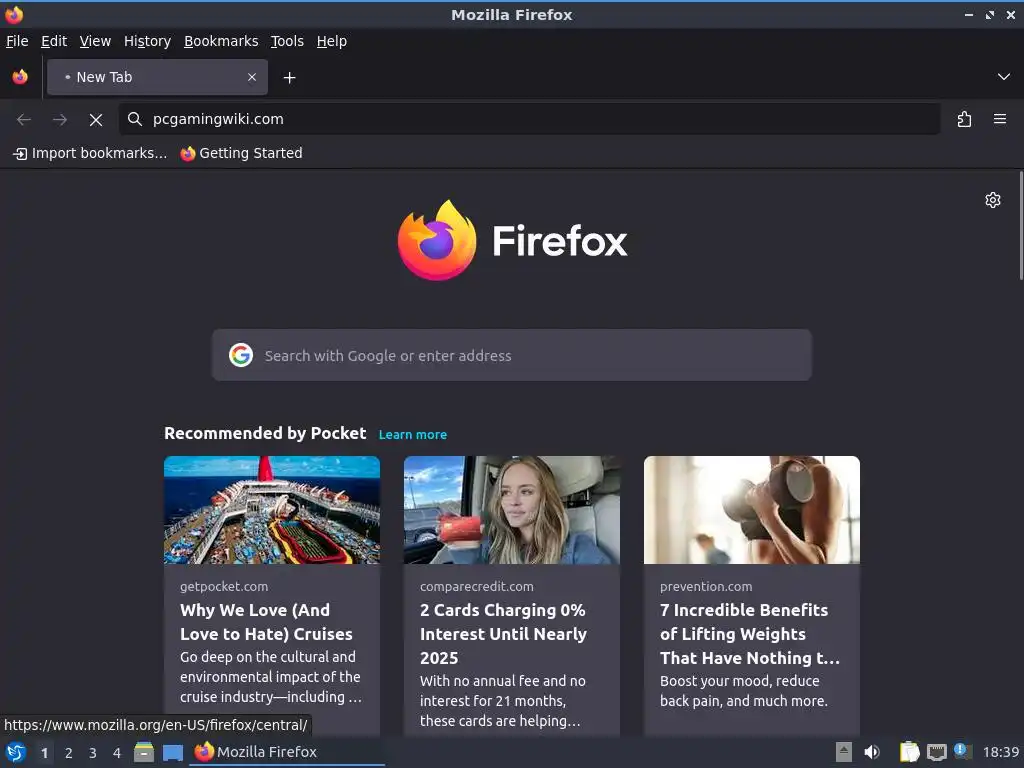The height and width of the screenshot is (768, 1024).
Task: Click the Firefox logo on page
Action: tap(512, 240)
